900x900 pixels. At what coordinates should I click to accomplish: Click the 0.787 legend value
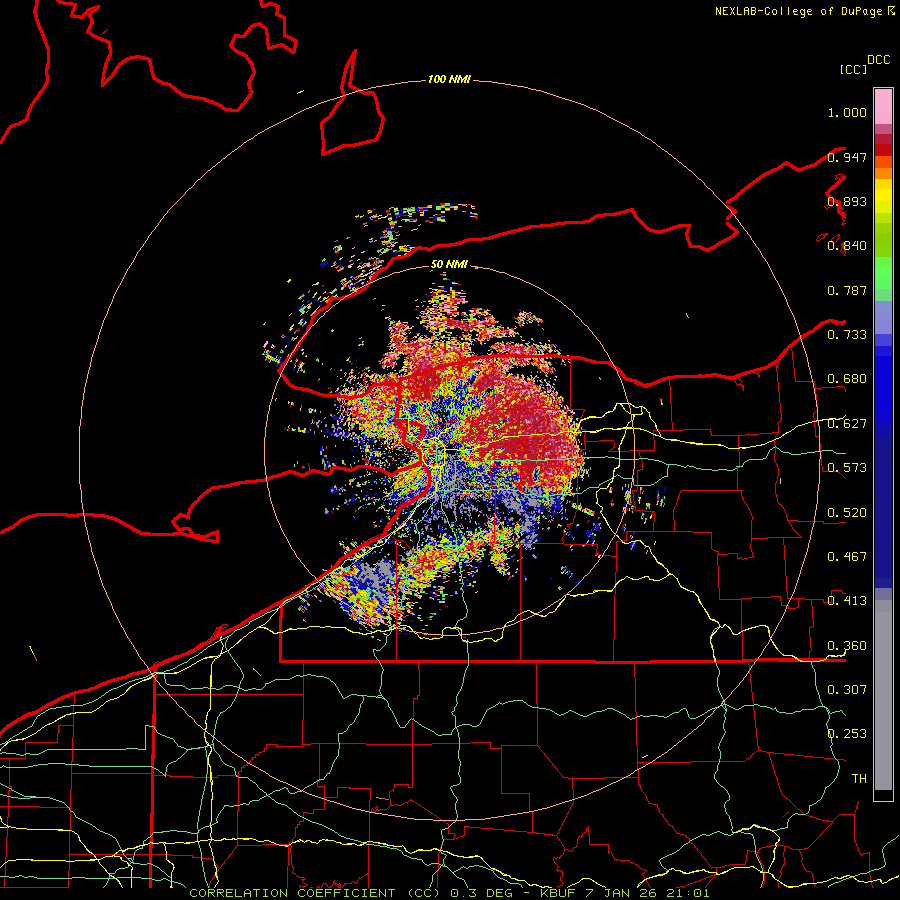847,290
